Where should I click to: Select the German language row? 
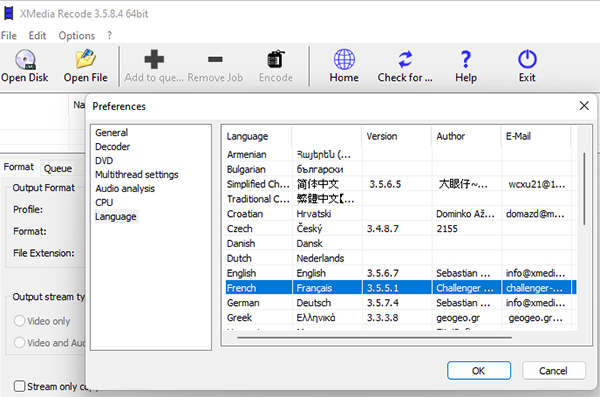401,303
